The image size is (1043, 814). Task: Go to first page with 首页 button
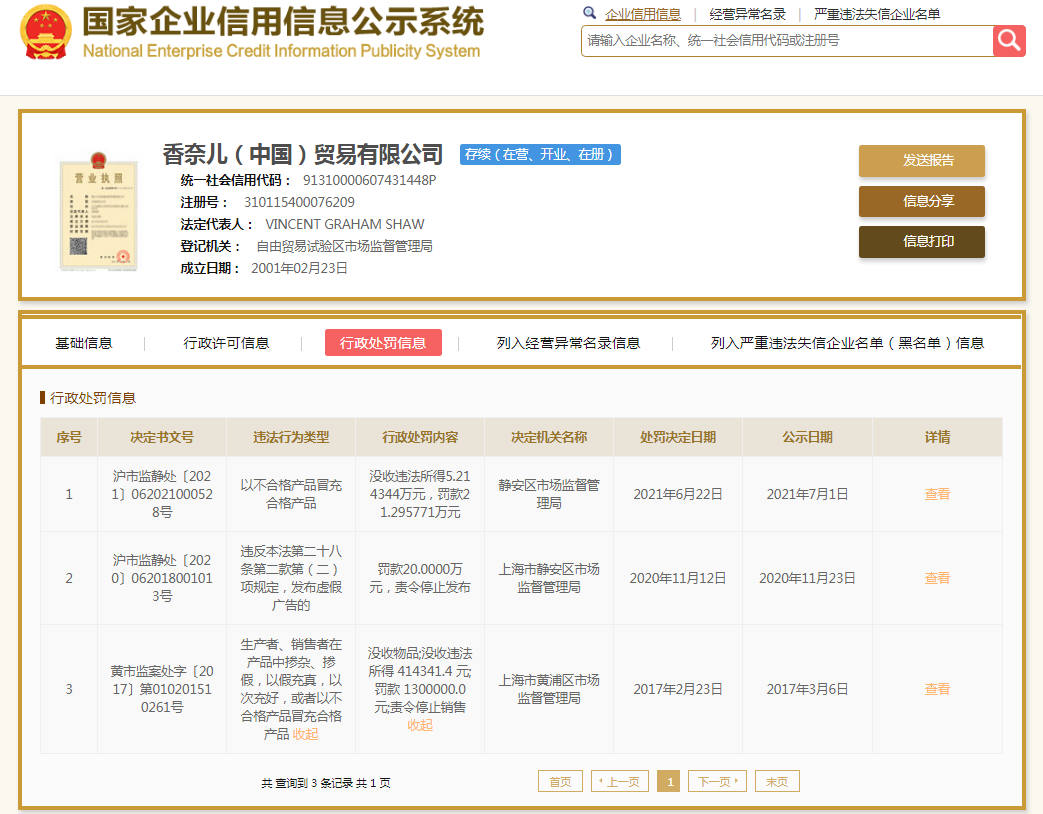click(560, 781)
